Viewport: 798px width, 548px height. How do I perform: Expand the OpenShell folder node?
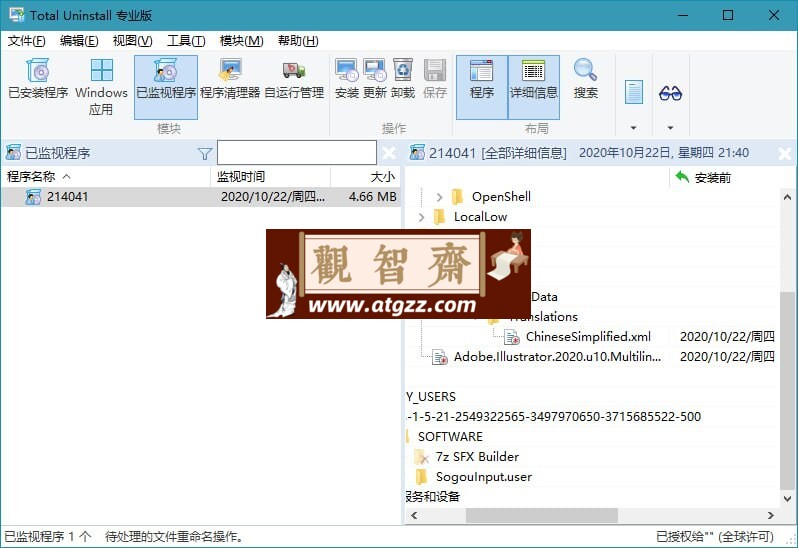(x=439, y=196)
